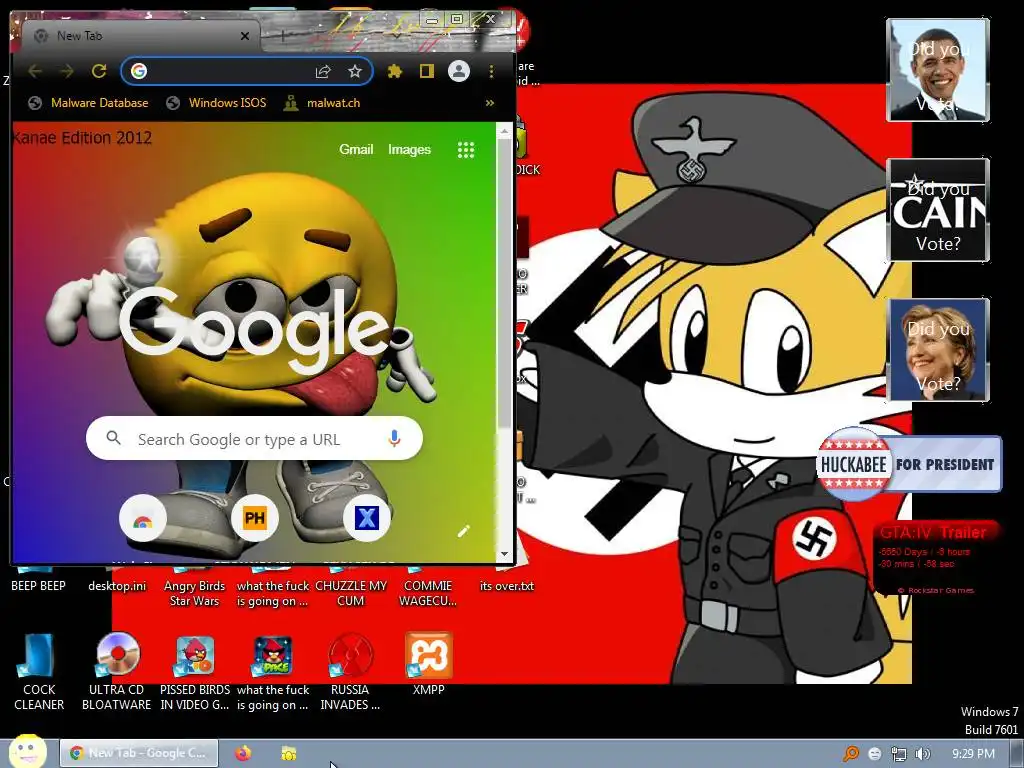Reload the page with the refresh icon
Screen dimensions: 1024x768
point(99,71)
